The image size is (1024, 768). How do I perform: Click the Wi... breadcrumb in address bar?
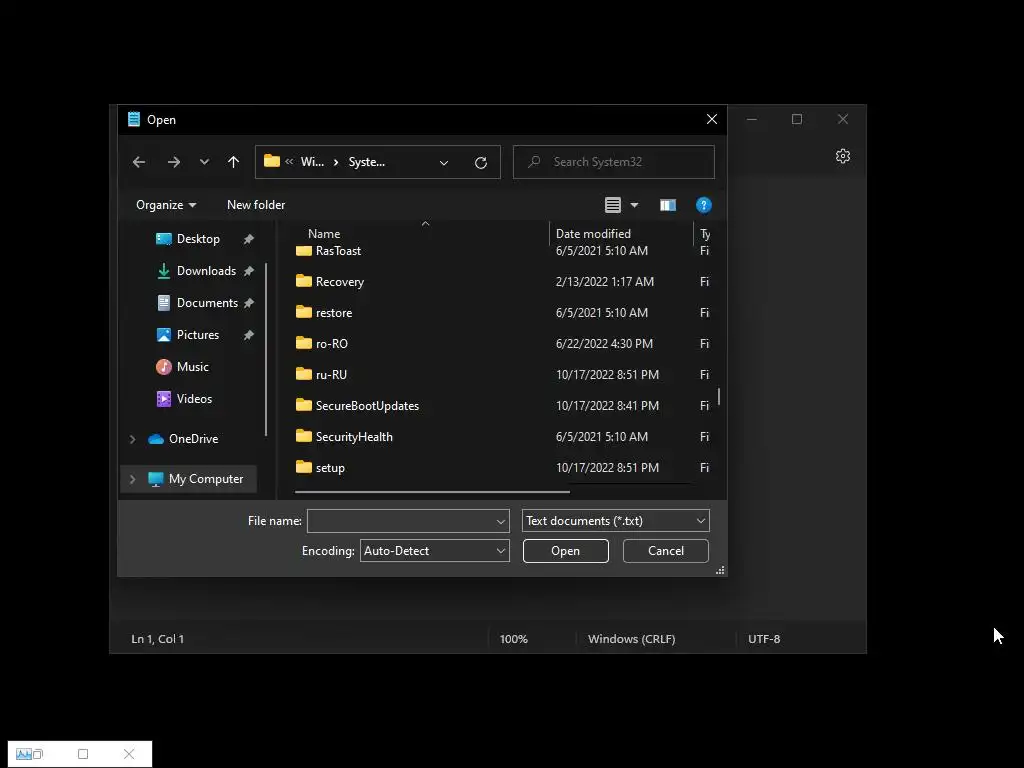click(x=312, y=162)
